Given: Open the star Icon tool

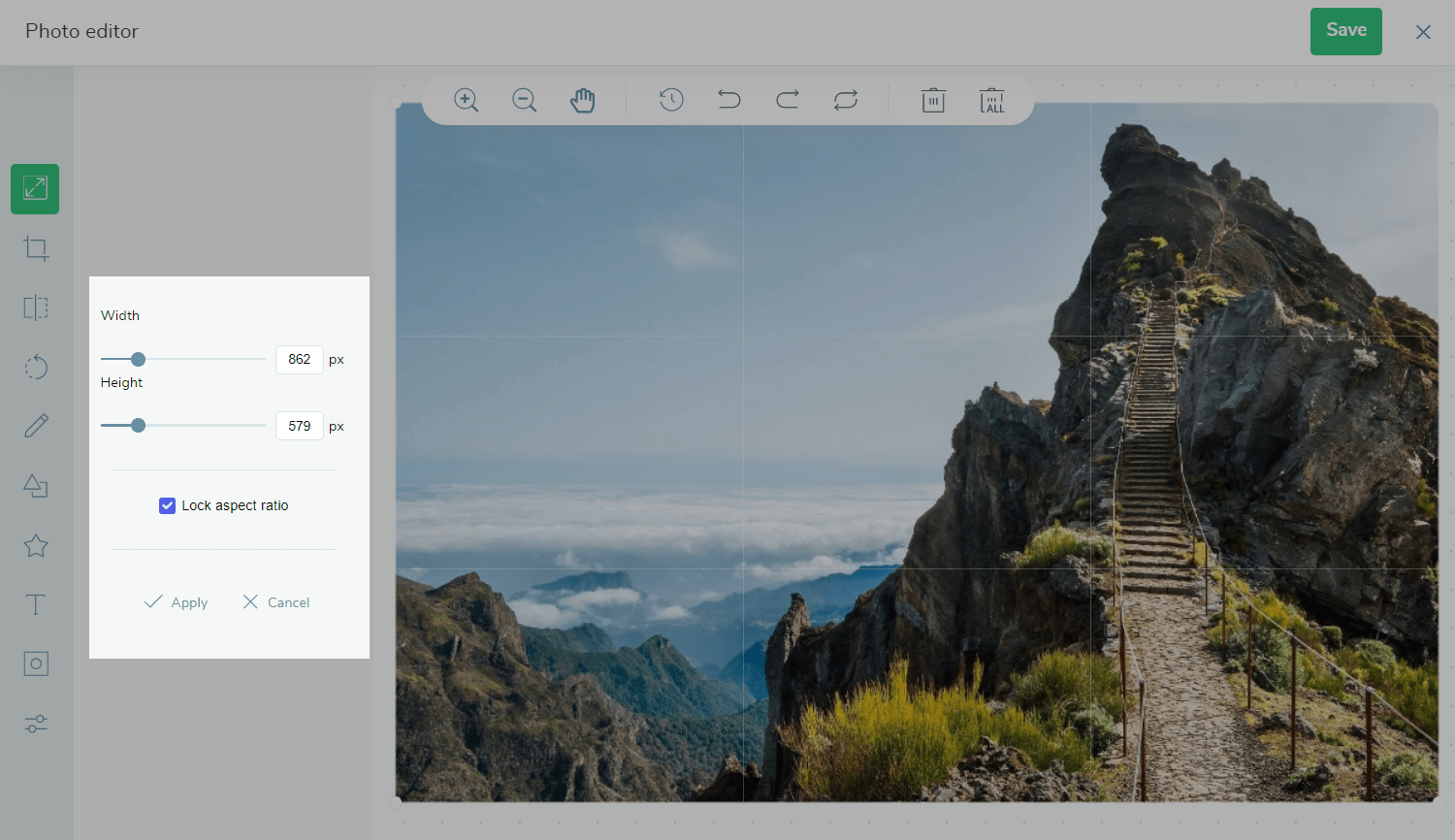Looking at the screenshot, I should click(36, 546).
